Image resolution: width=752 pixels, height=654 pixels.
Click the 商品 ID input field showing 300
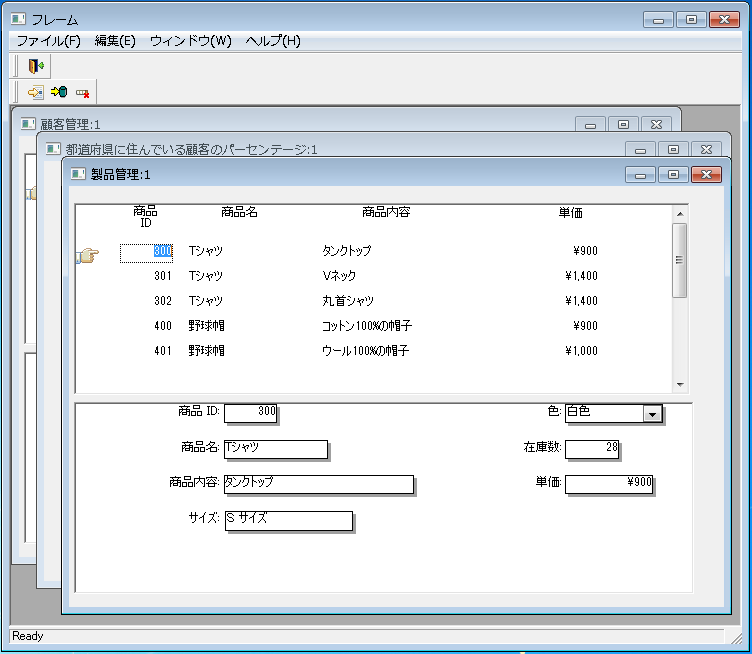(250, 413)
